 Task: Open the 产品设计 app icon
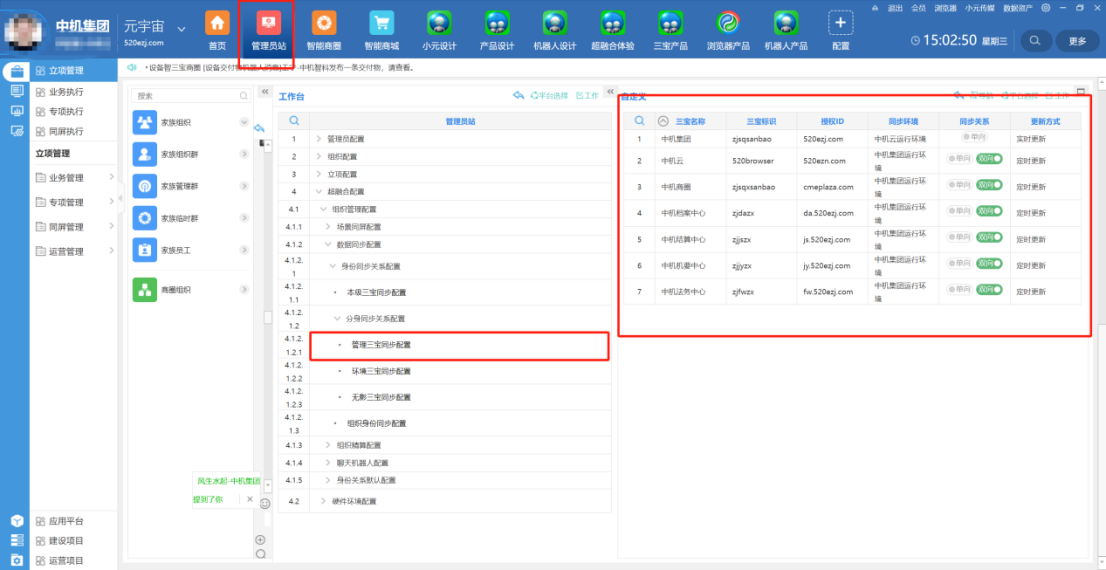click(497, 23)
